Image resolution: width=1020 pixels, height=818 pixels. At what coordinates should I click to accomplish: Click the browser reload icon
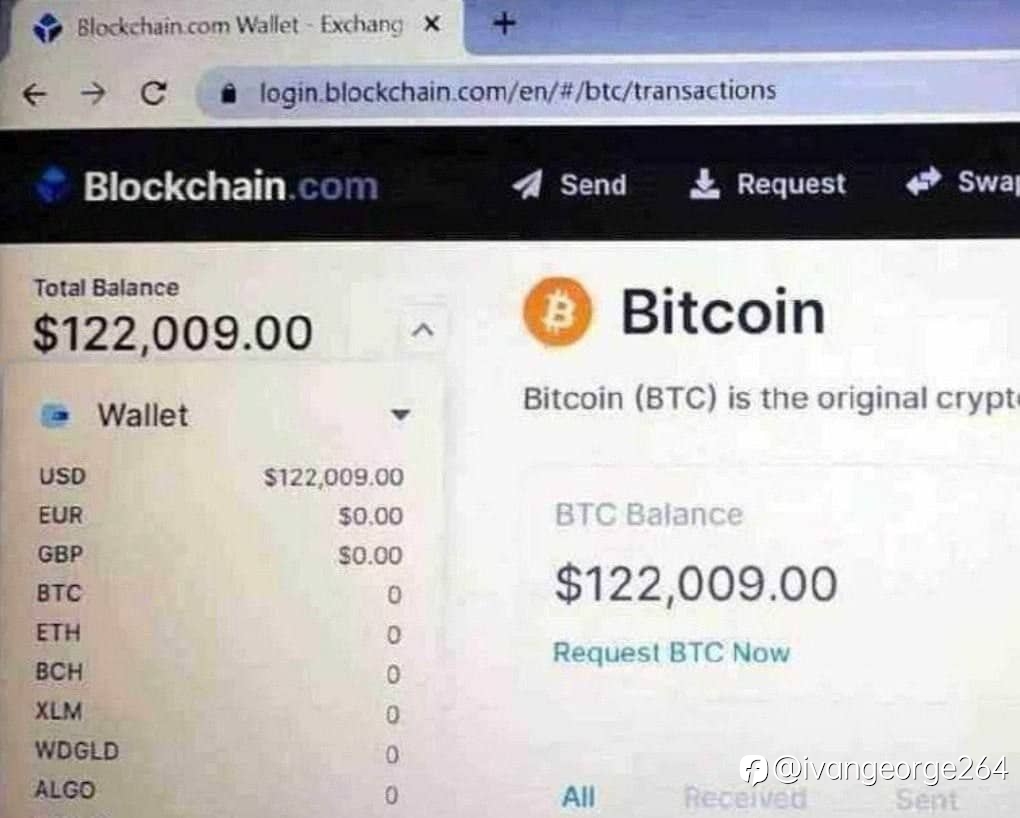154,94
